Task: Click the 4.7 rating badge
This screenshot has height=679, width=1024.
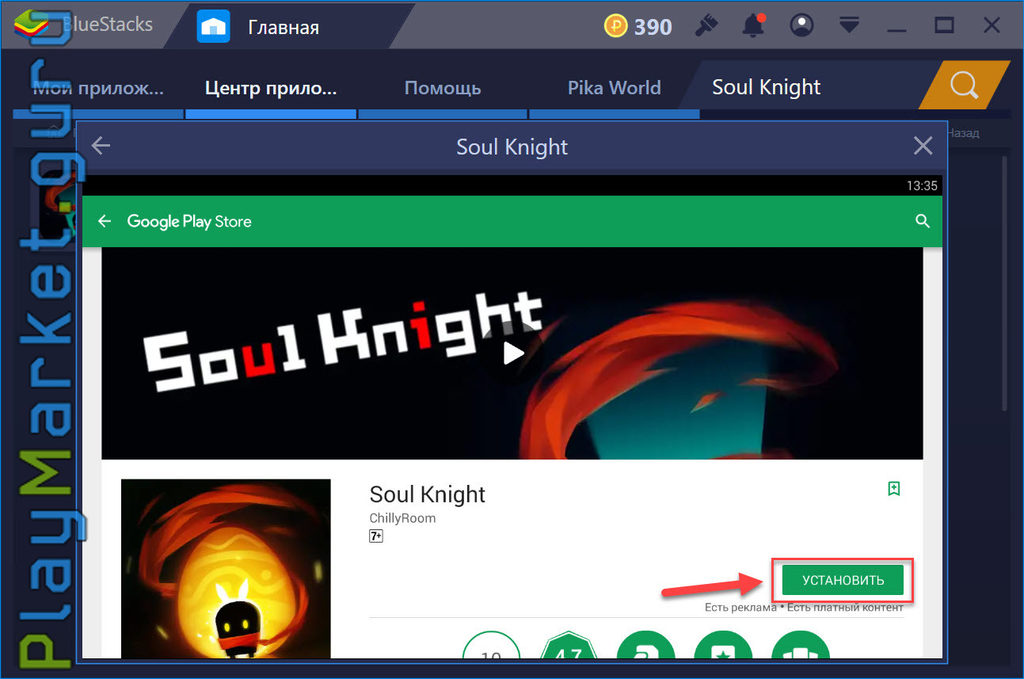Action: 569,645
